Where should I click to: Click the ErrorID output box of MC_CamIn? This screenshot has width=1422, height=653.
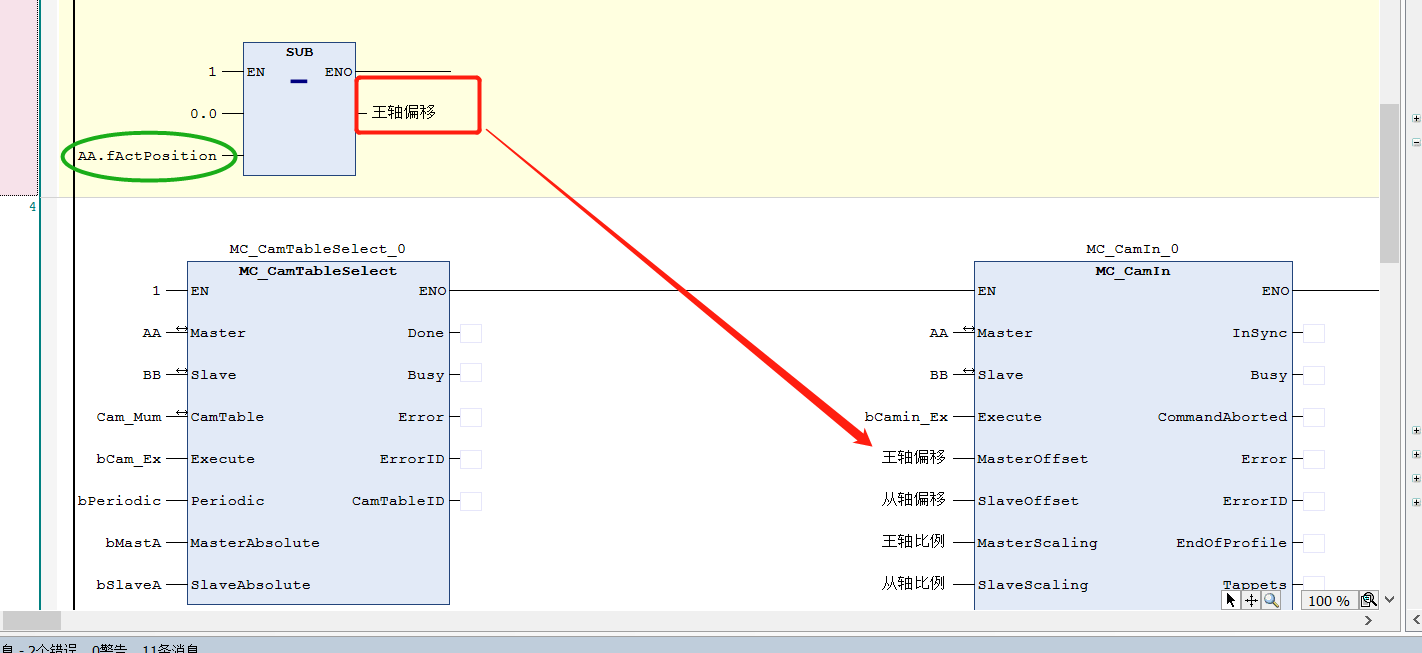[1314, 501]
